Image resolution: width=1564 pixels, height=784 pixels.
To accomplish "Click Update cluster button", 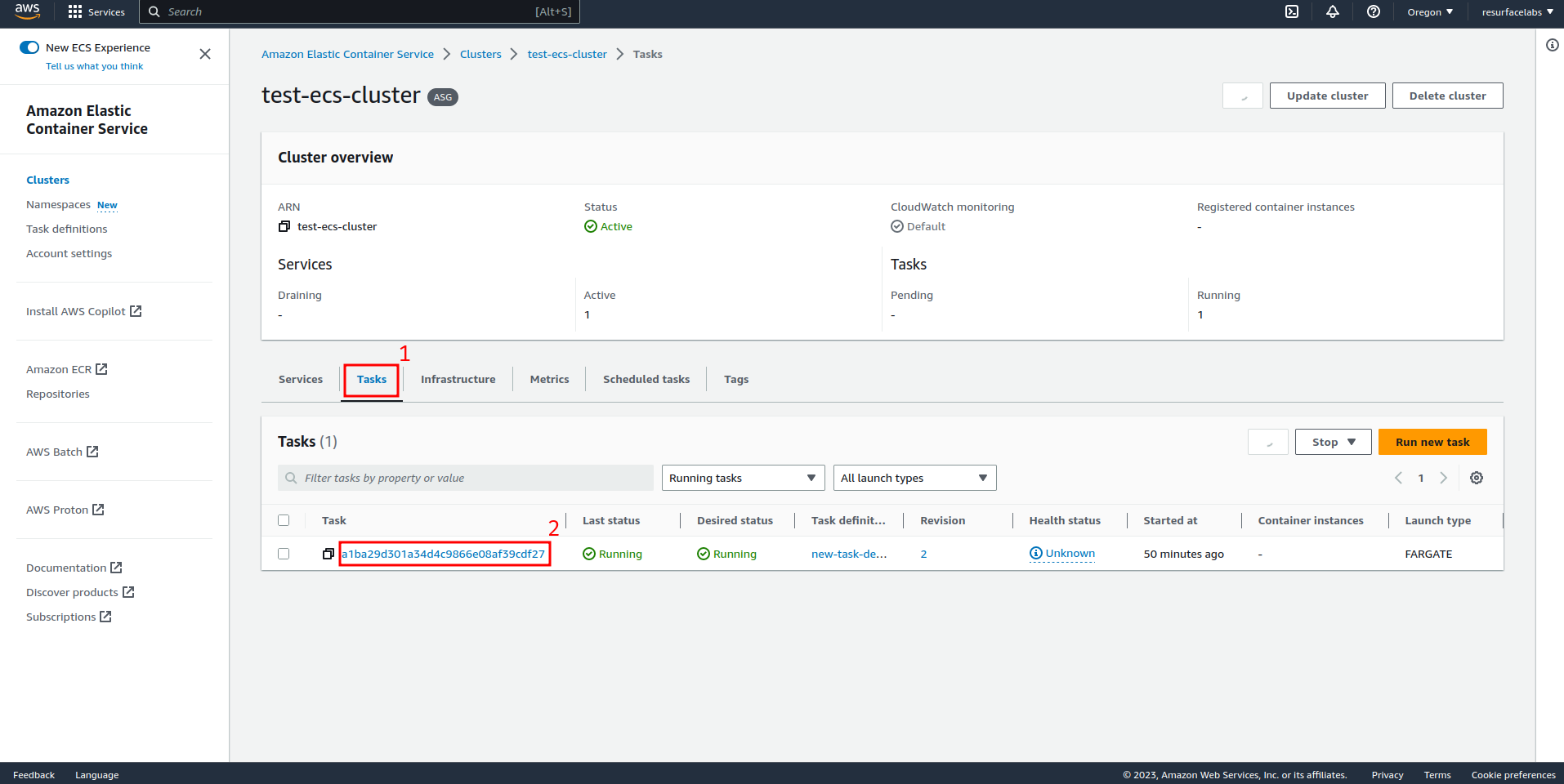I will click(x=1327, y=96).
